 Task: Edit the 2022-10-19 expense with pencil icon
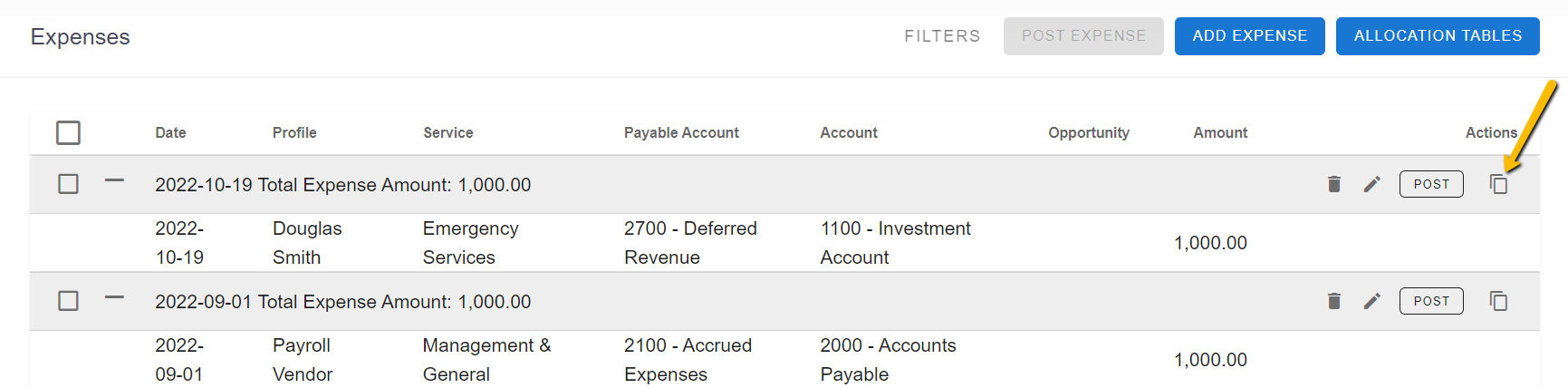[1372, 184]
